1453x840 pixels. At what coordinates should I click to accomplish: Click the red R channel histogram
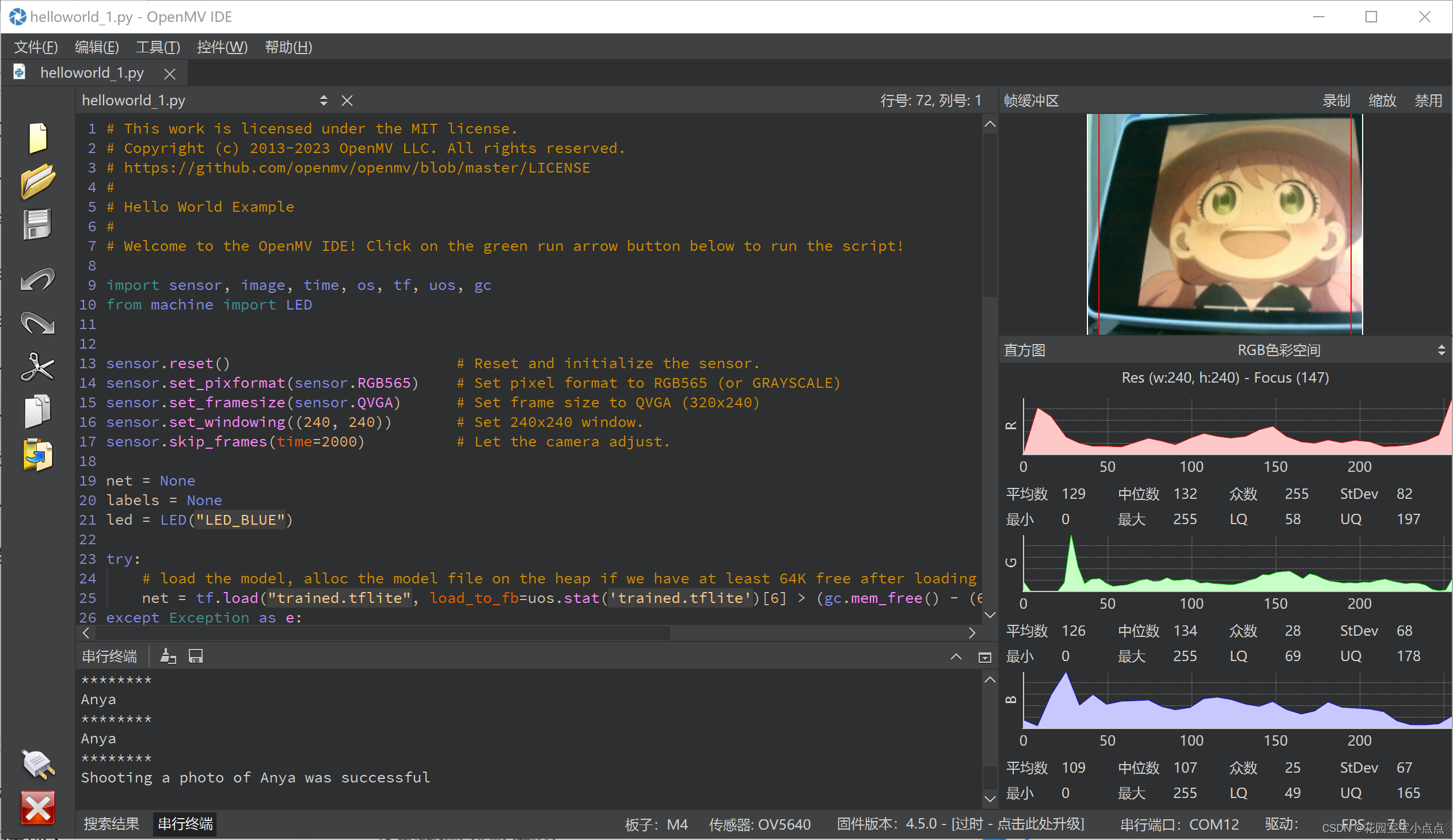point(1237,426)
